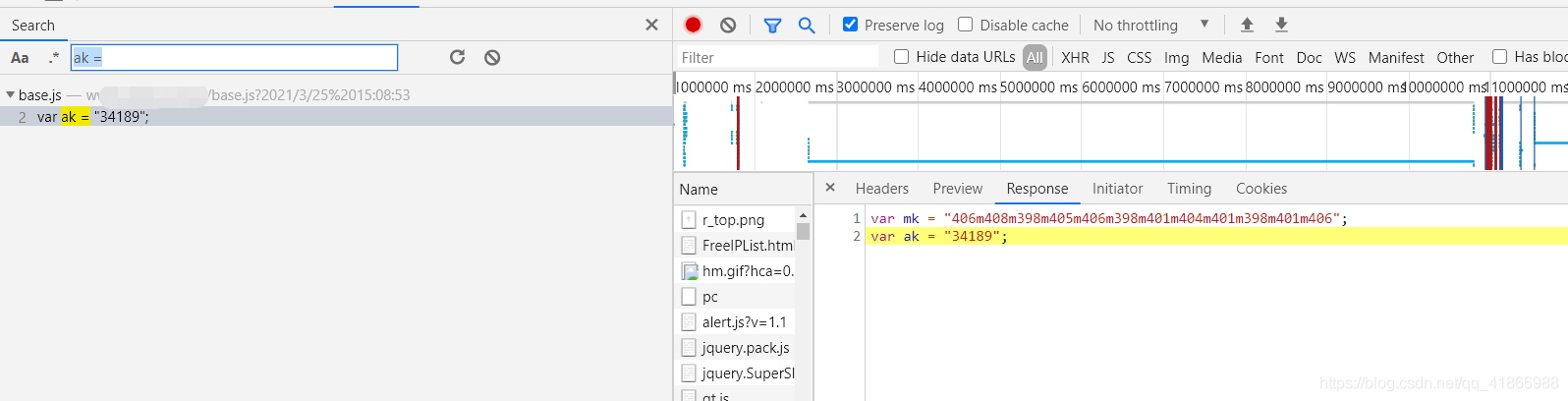Click the network Filter text field
1568x401 pixels.
coord(777,57)
